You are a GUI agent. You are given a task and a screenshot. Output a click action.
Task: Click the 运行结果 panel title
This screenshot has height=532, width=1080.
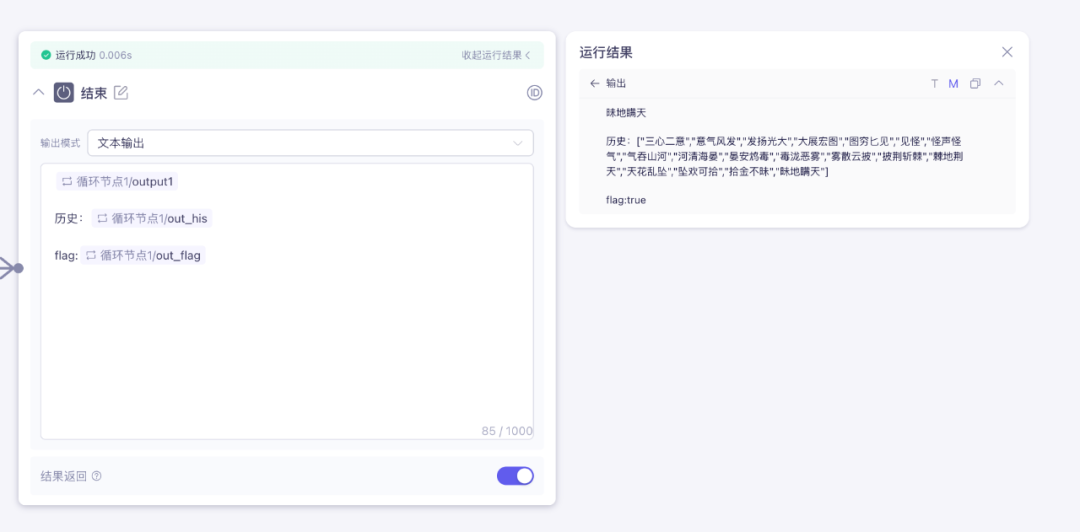click(605, 52)
